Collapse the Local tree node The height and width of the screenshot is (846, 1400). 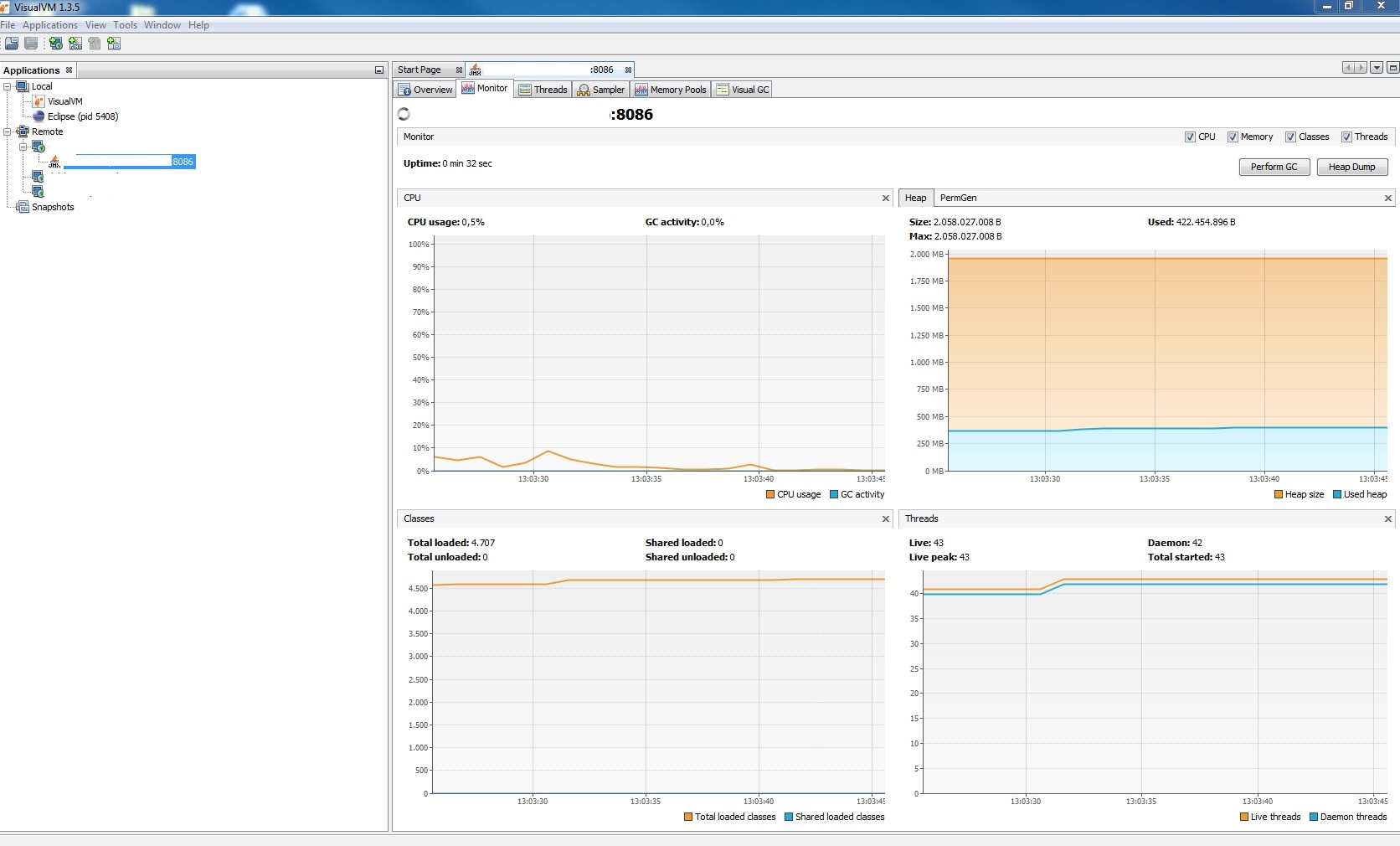point(8,86)
